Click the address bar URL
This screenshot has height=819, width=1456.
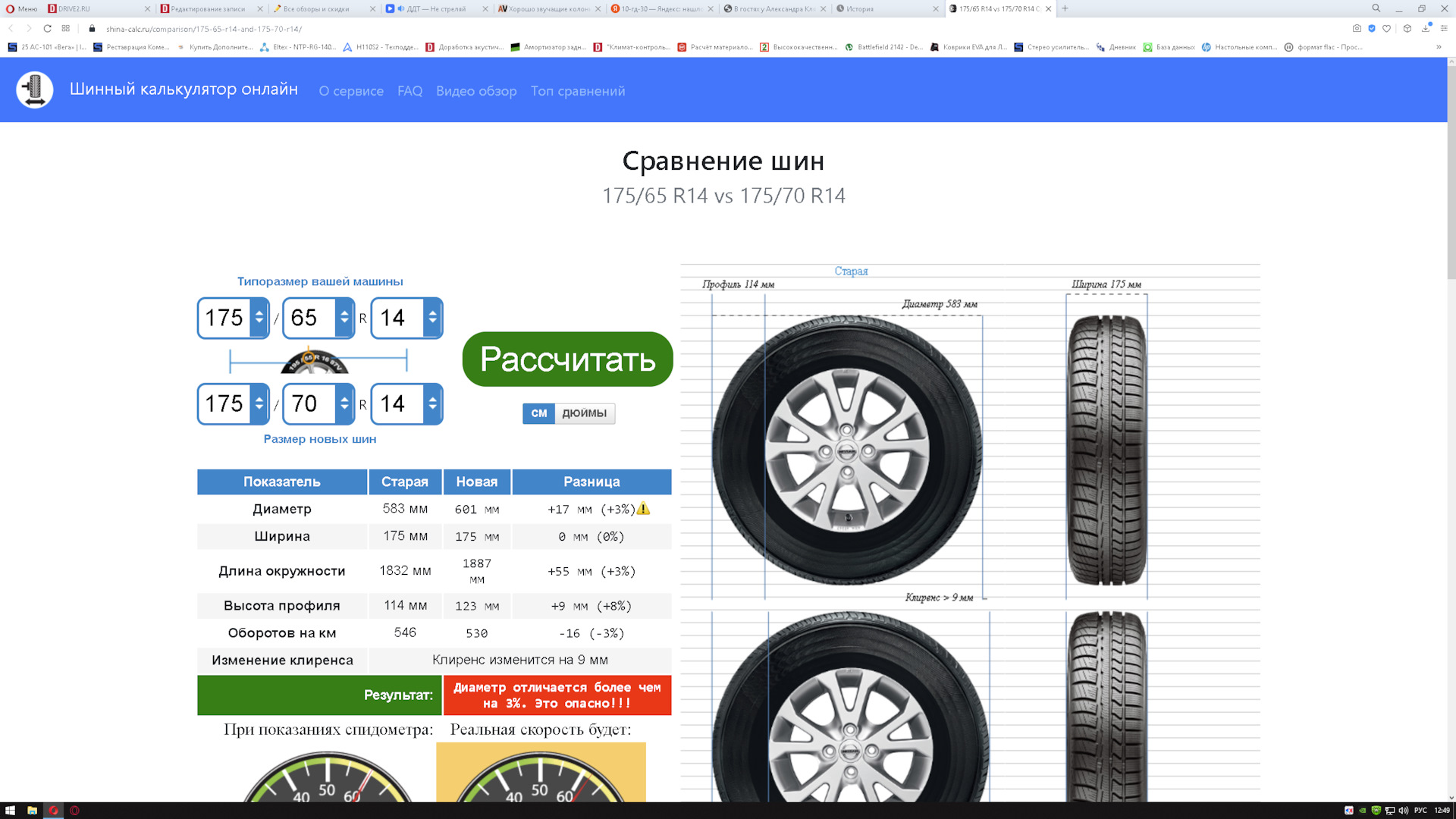tap(204, 29)
